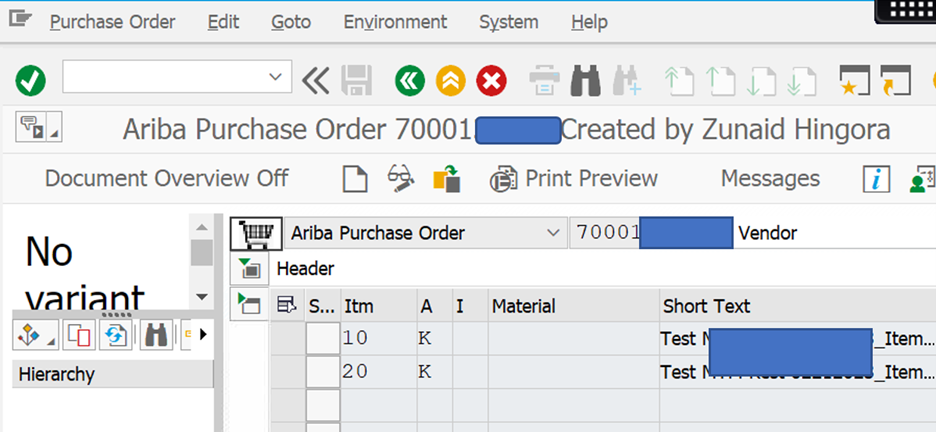936x432 pixels.
Task: Open the Ariba Purchase Order type dropdown
Action: (553, 233)
